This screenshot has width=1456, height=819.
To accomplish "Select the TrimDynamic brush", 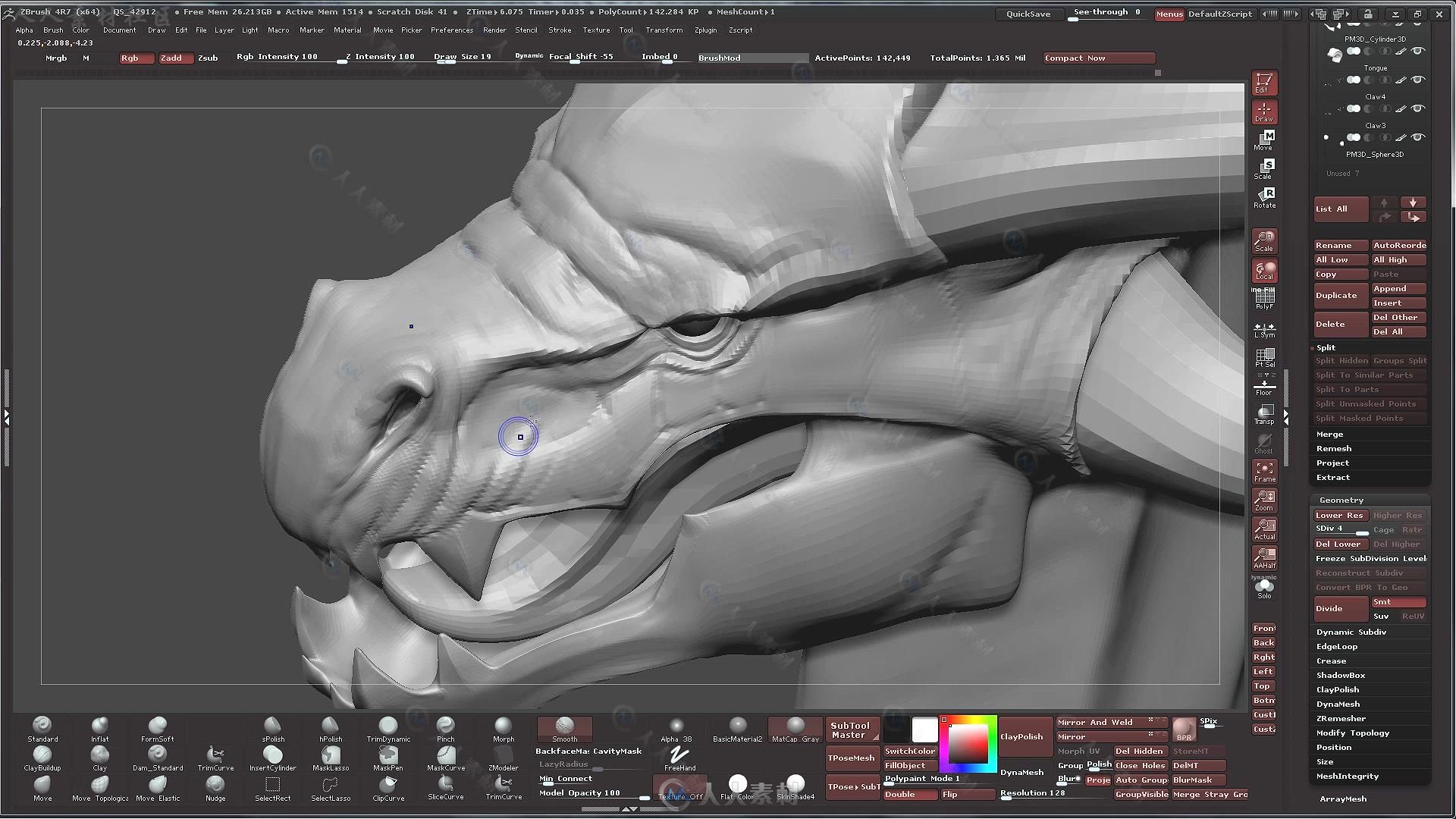I will pyautogui.click(x=388, y=729).
